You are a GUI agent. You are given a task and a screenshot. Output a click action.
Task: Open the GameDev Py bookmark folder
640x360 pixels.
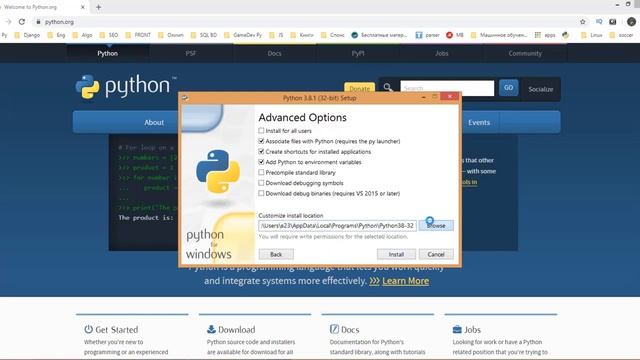243,35
